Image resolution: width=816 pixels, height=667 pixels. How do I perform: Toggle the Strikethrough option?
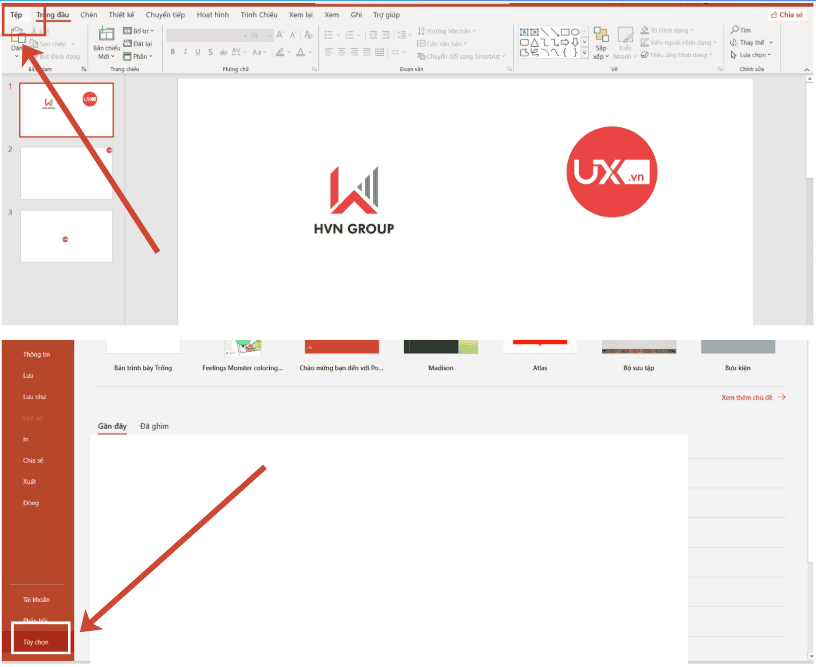pyautogui.click(x=210, y=52)
